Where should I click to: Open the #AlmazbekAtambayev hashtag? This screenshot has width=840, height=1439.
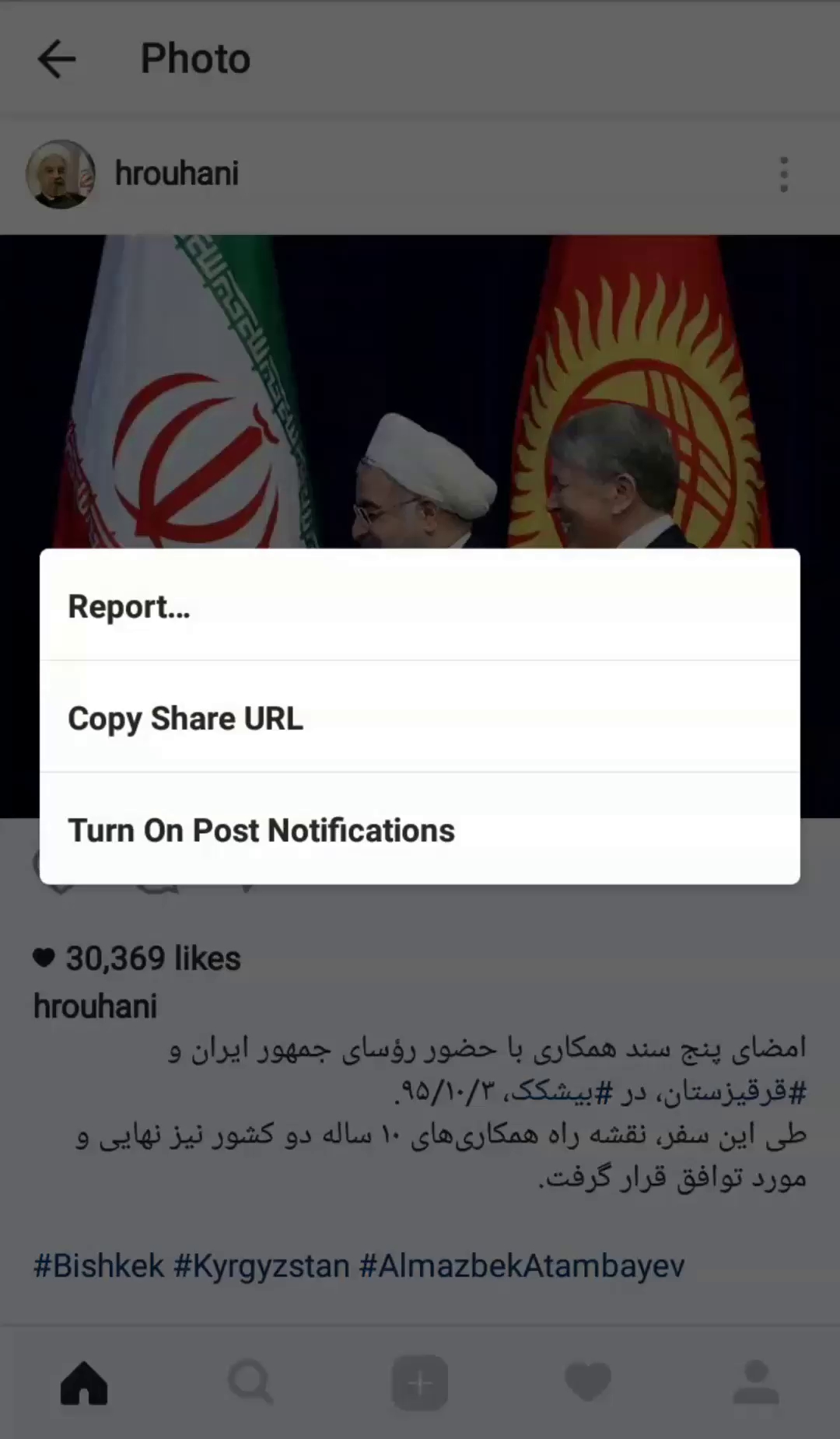point(522,1266)
